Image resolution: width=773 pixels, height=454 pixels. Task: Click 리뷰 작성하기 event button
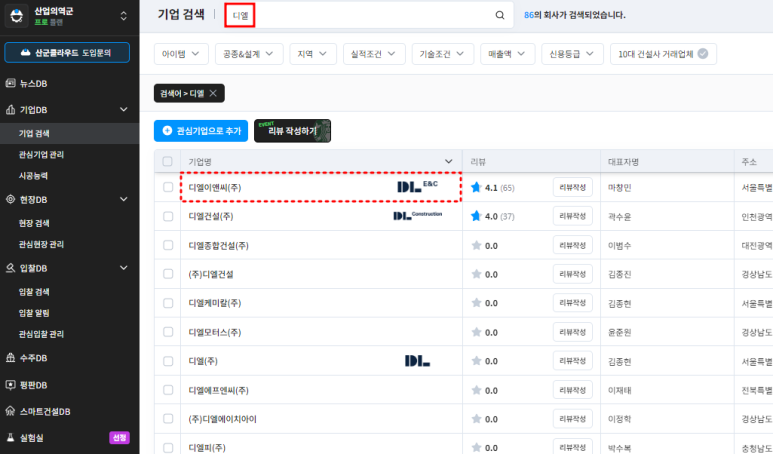tap(292, 131)
